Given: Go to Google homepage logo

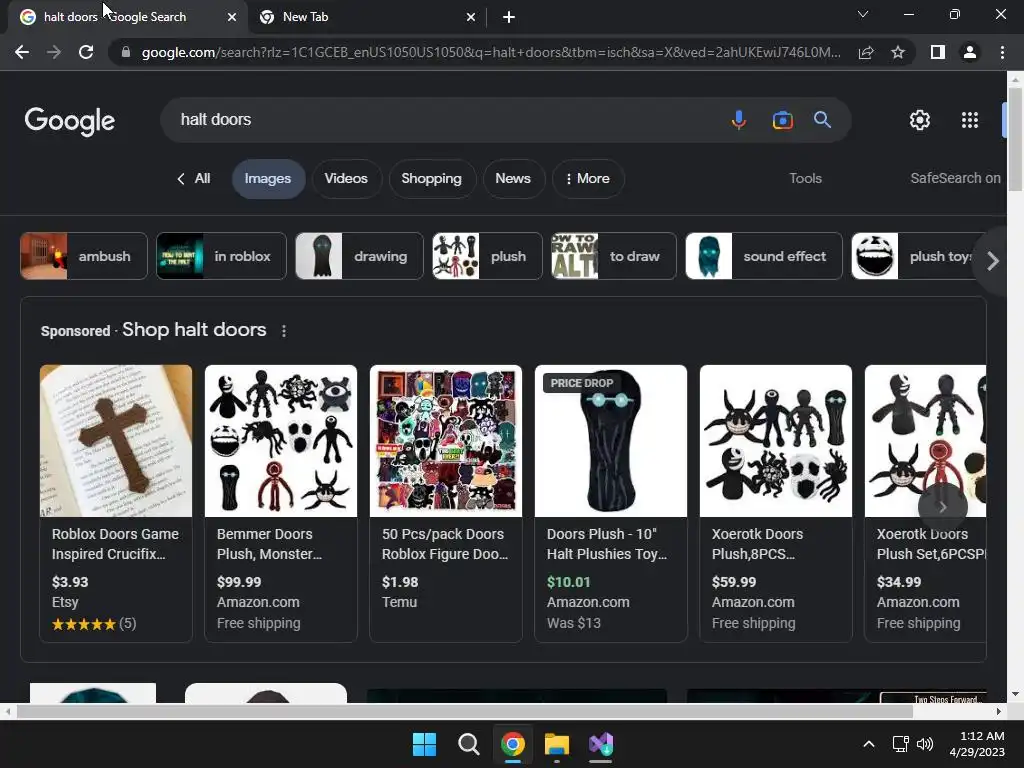Looking at the screenshot, I should pyautogui.click(x=70, y=121).
